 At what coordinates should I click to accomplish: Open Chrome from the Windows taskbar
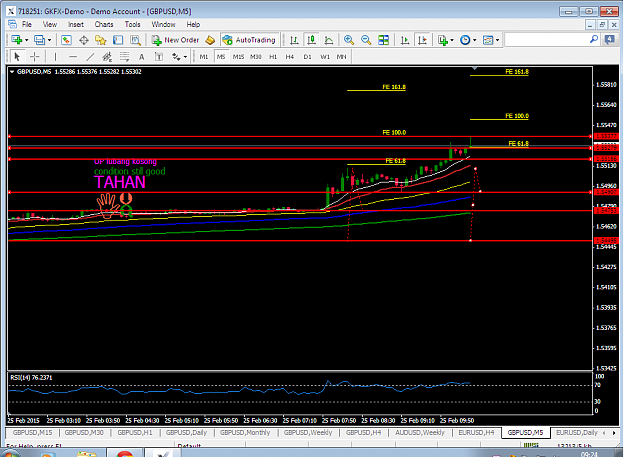(125, 453)
